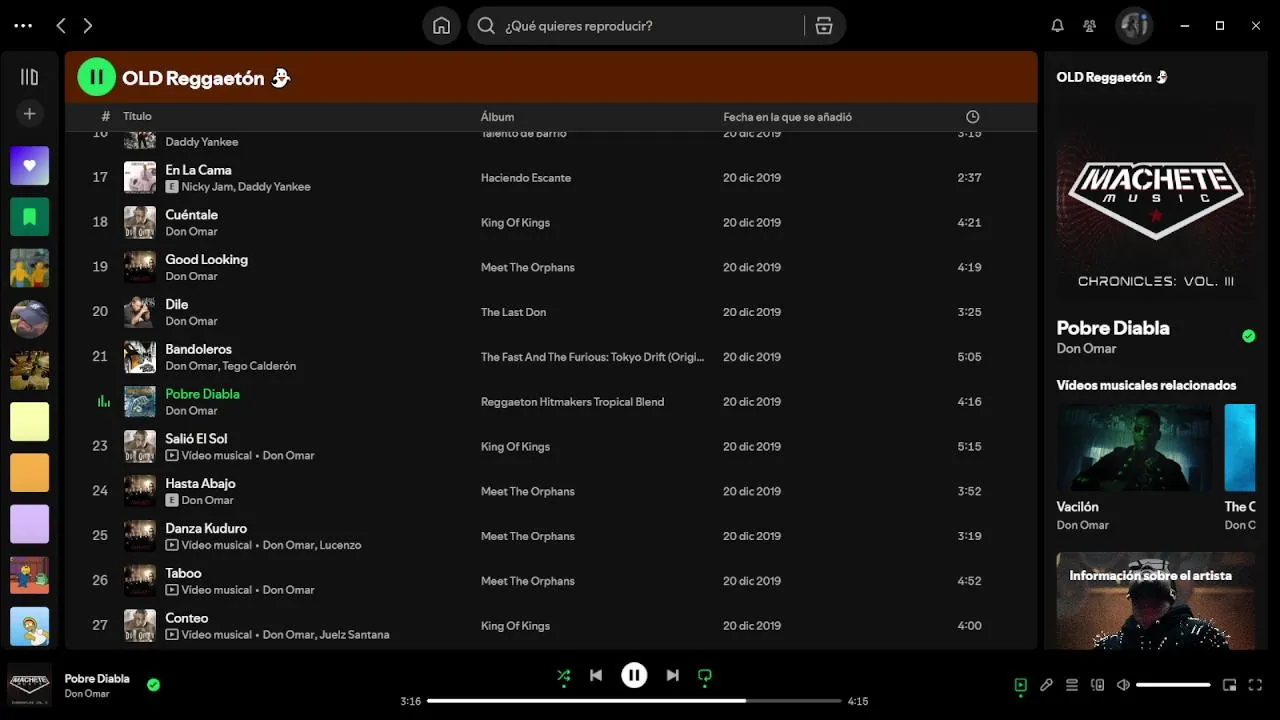
Task: Create a new playlist with the plus icon
Action: click(x=29, y=114)
